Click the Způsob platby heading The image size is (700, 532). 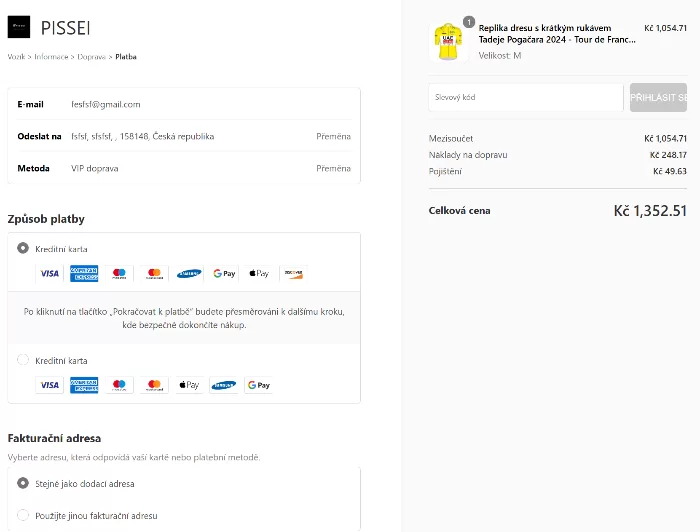tap(46, 219)
